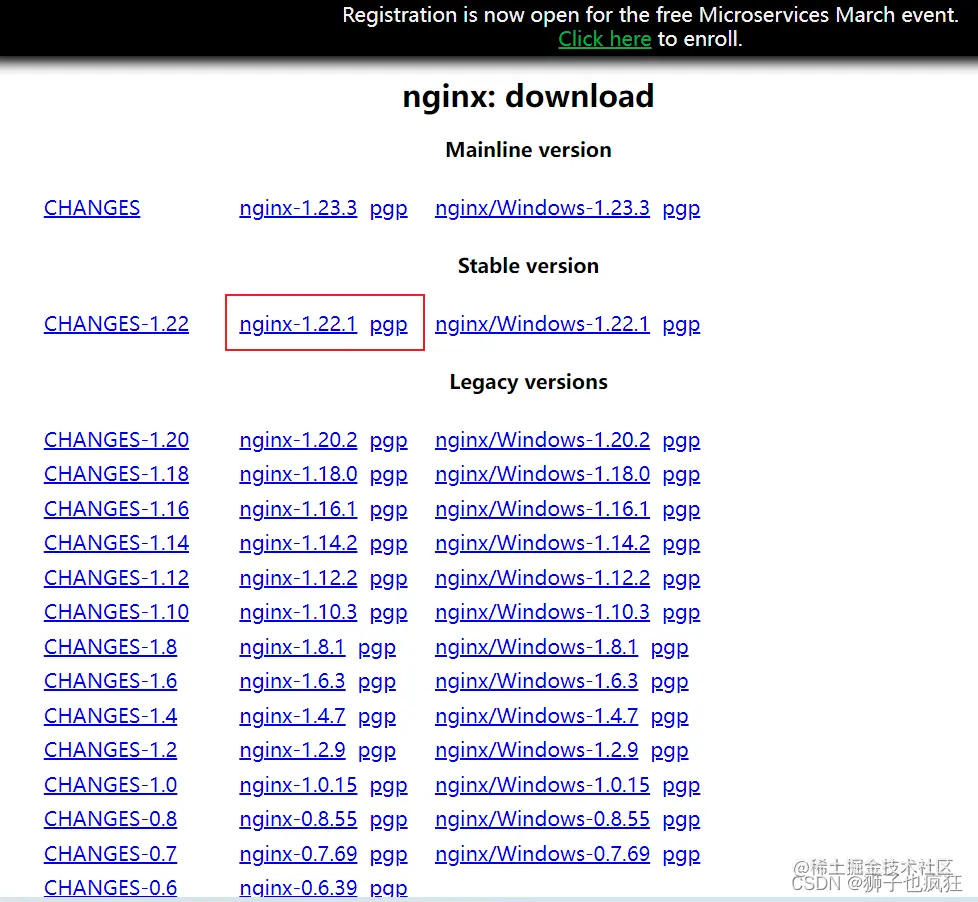The height and width of the screenshot is (902, 978).
Task: Download nginx/Windows-1.14.2
Action: 543,543
